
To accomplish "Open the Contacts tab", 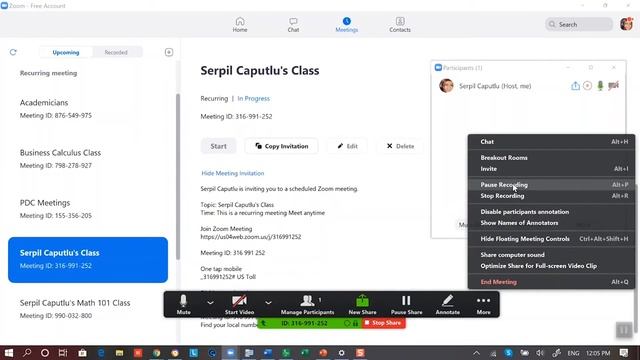I will point(400,24).
